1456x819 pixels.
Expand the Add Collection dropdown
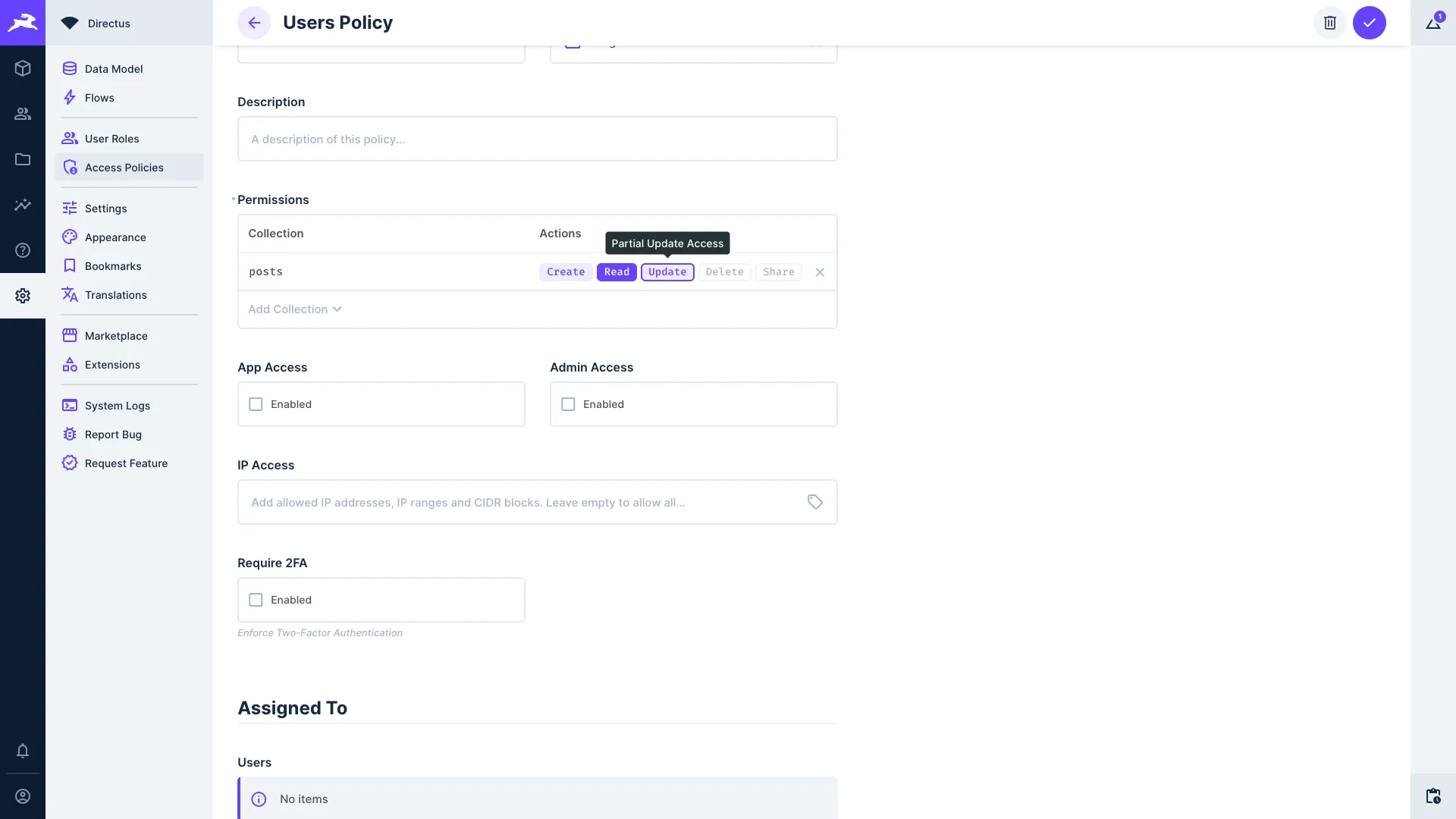click(x=295, y=309)
